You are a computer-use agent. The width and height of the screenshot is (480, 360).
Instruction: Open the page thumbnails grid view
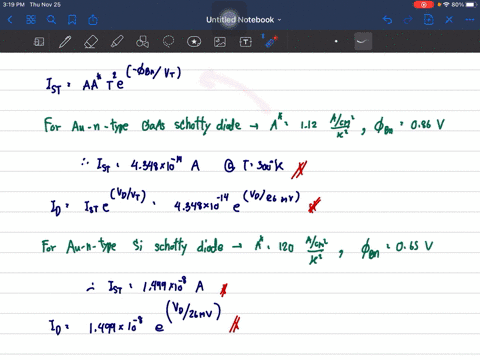pos(31,20)
